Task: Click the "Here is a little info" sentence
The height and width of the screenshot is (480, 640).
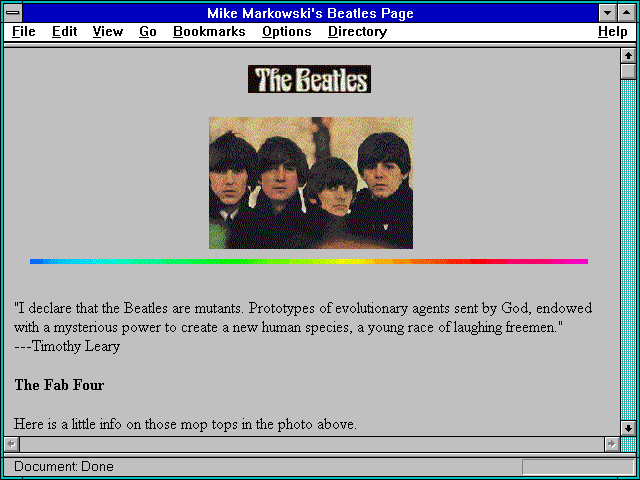Action: (185, 424)
